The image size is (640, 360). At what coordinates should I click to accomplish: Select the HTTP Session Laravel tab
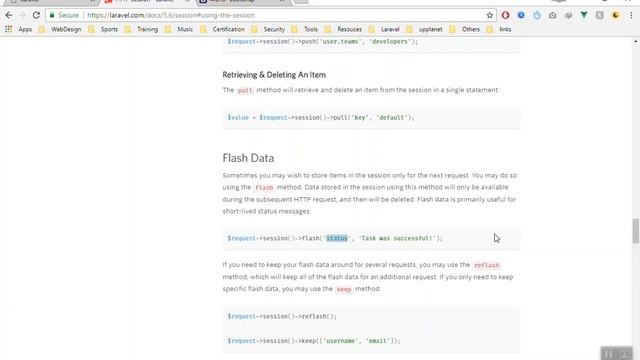click(147, 2)
